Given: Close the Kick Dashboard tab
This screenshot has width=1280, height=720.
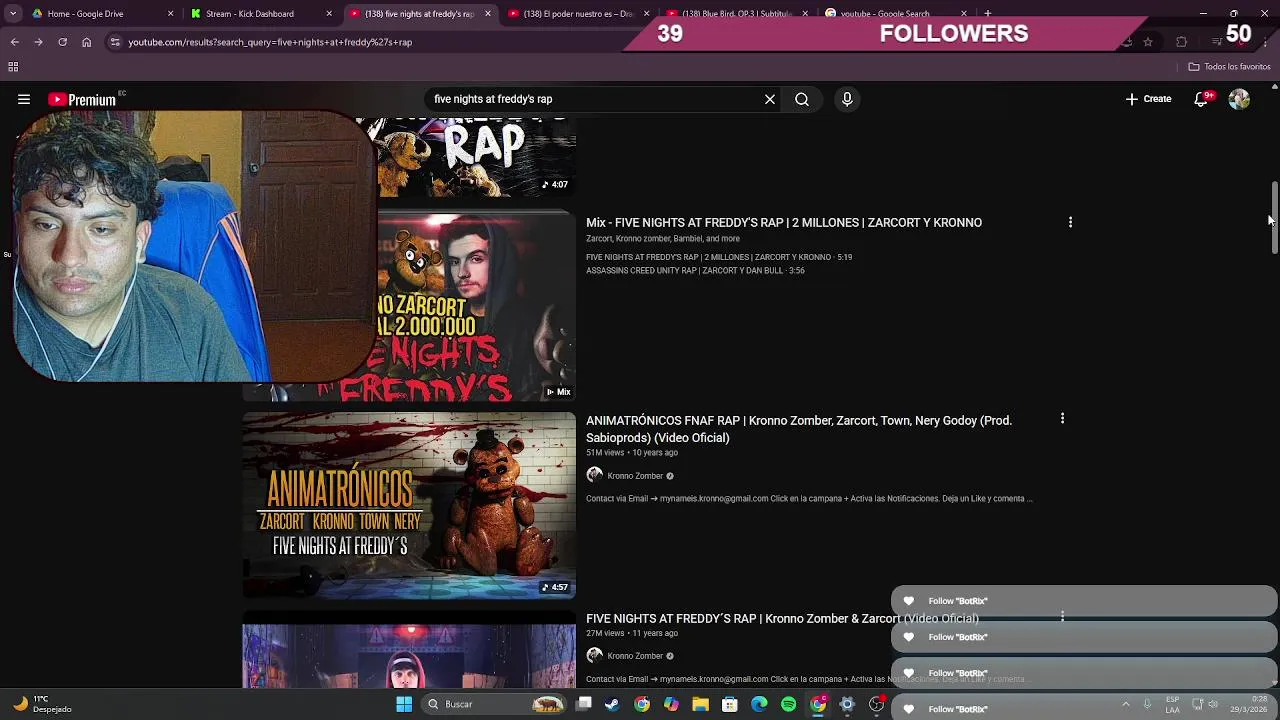Looking at the screenshot, I should click(329, 14).
